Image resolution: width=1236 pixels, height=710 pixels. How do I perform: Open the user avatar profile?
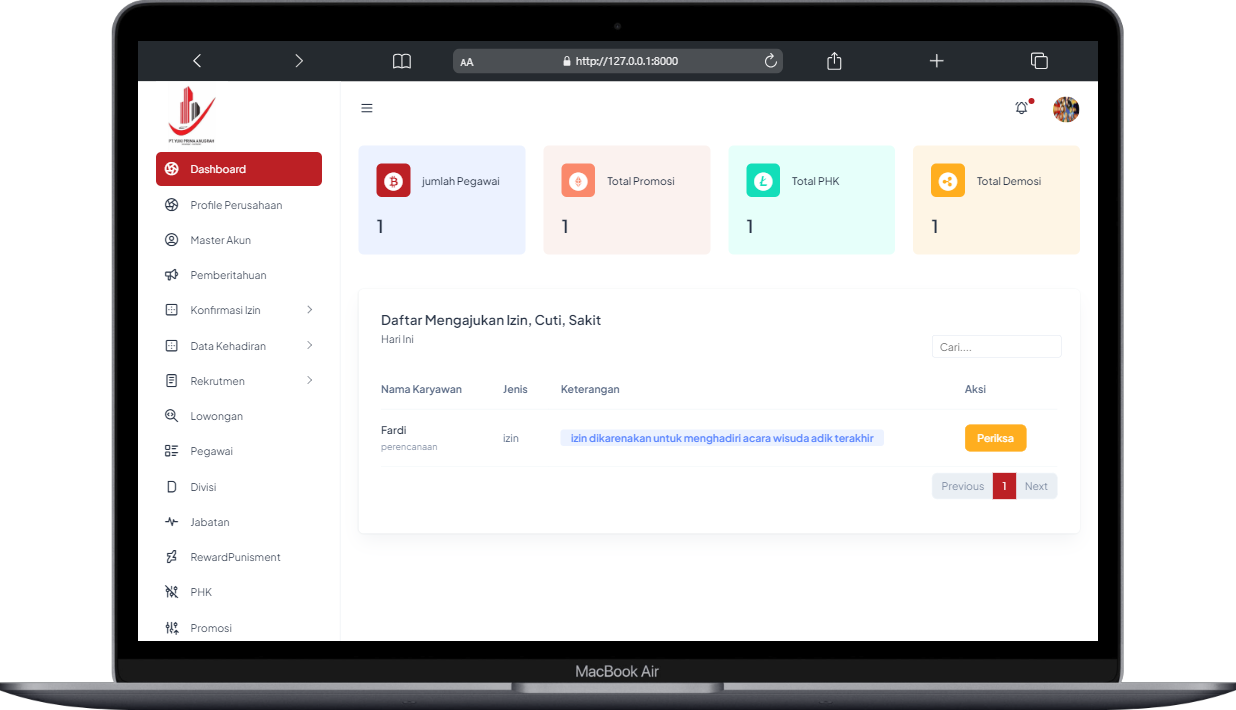point(1066,110)
